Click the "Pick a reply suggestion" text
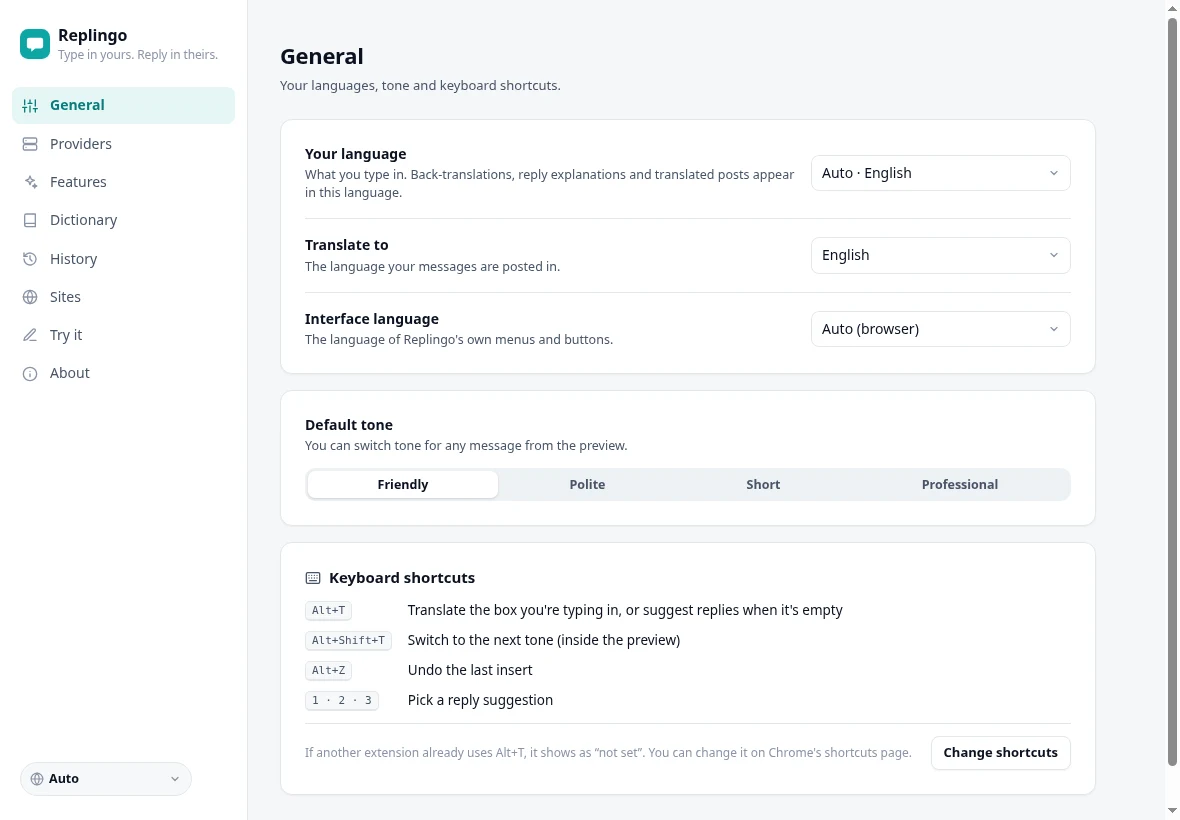Viewport: 1180px width, 820px height. 480,700
